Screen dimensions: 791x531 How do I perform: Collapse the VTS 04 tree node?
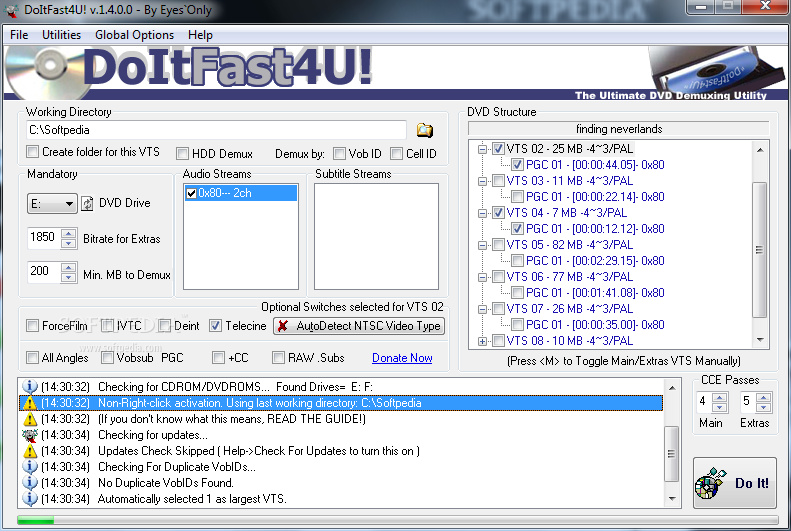[x=482, y=213]
